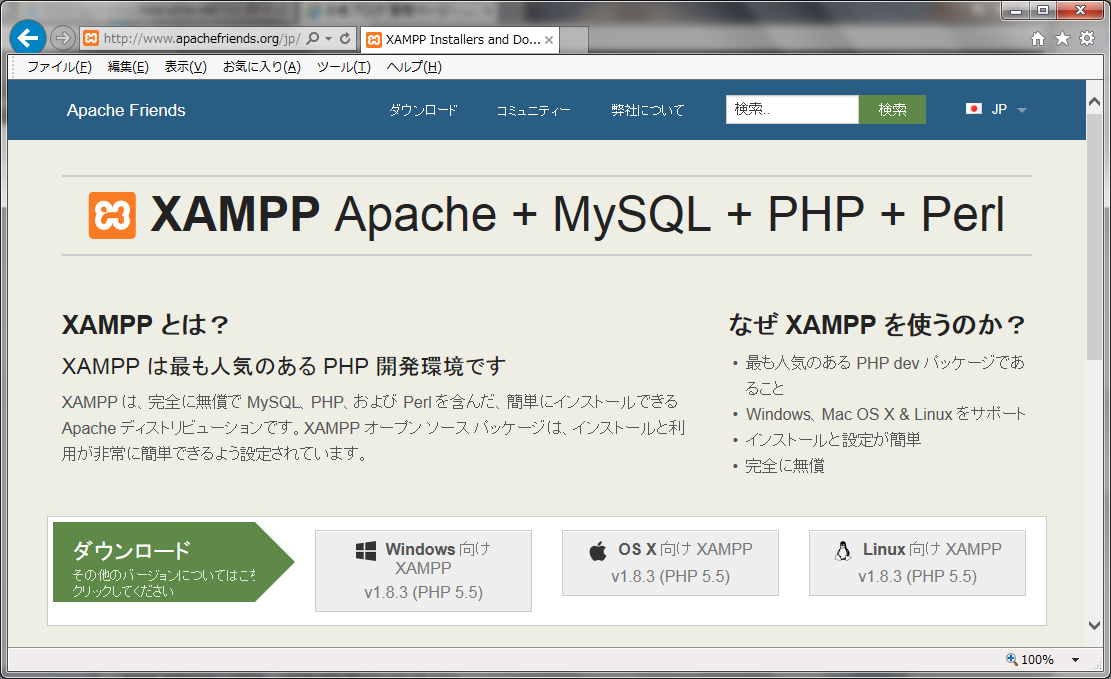Click the zoom magnifier icon in the status bar
The image size is (1111, 679).
[x=1012, y=659]
